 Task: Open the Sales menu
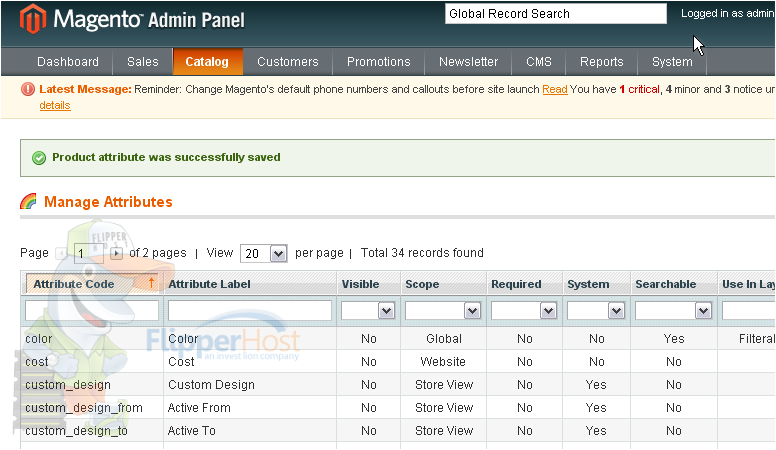(x=143, y=62)
